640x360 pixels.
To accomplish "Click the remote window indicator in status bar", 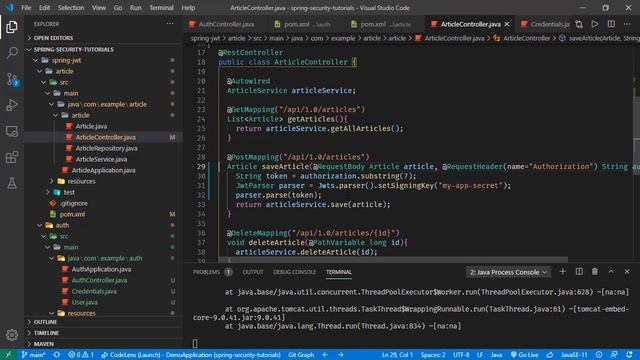I will point(8,355).
